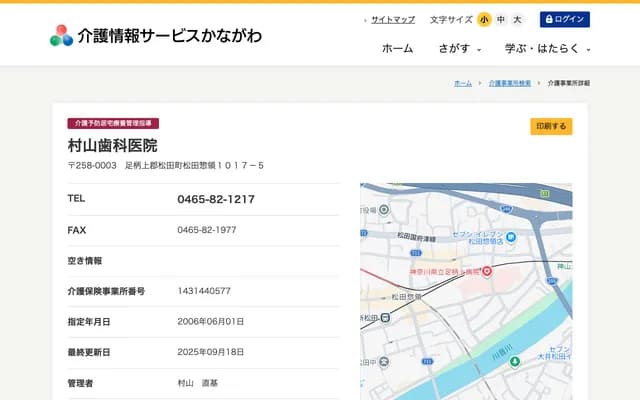Click the 松田惣領 label on the map
The image size is (640, 400).
(x=406, y=297)
